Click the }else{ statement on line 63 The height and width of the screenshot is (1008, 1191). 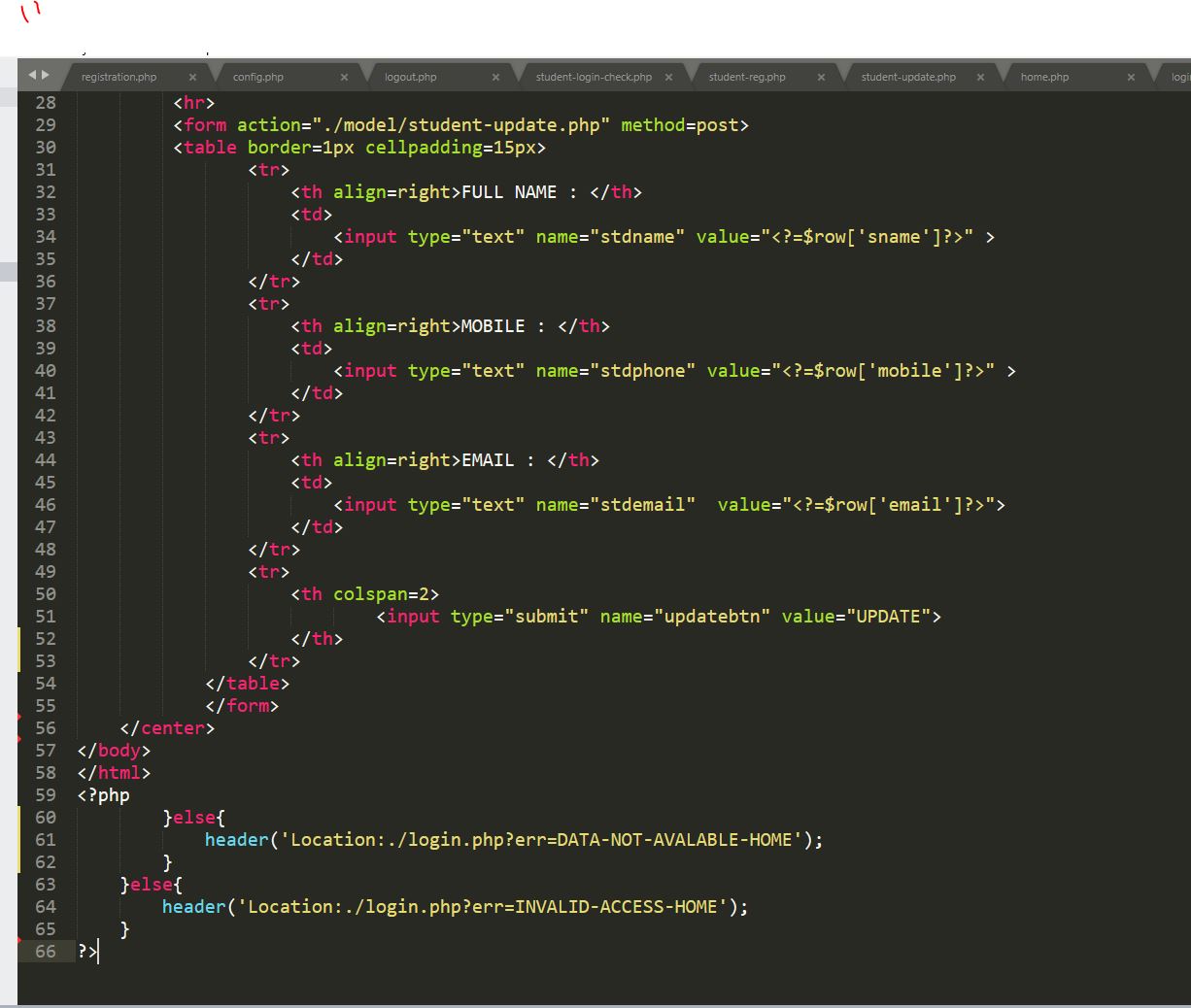tap(152, 885)
